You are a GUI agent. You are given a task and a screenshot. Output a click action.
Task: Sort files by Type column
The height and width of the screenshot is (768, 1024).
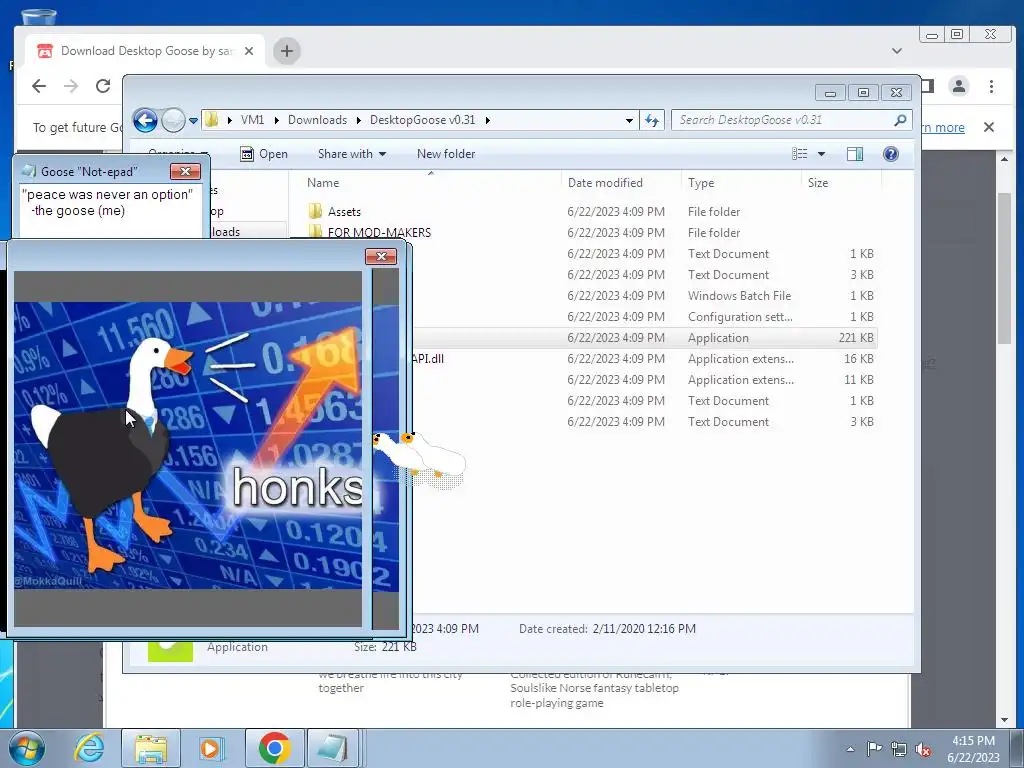[701, 183]
